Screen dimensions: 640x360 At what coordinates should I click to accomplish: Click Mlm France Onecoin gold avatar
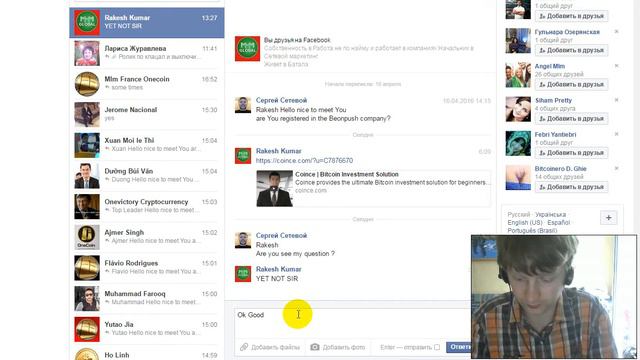pos(87,84)
